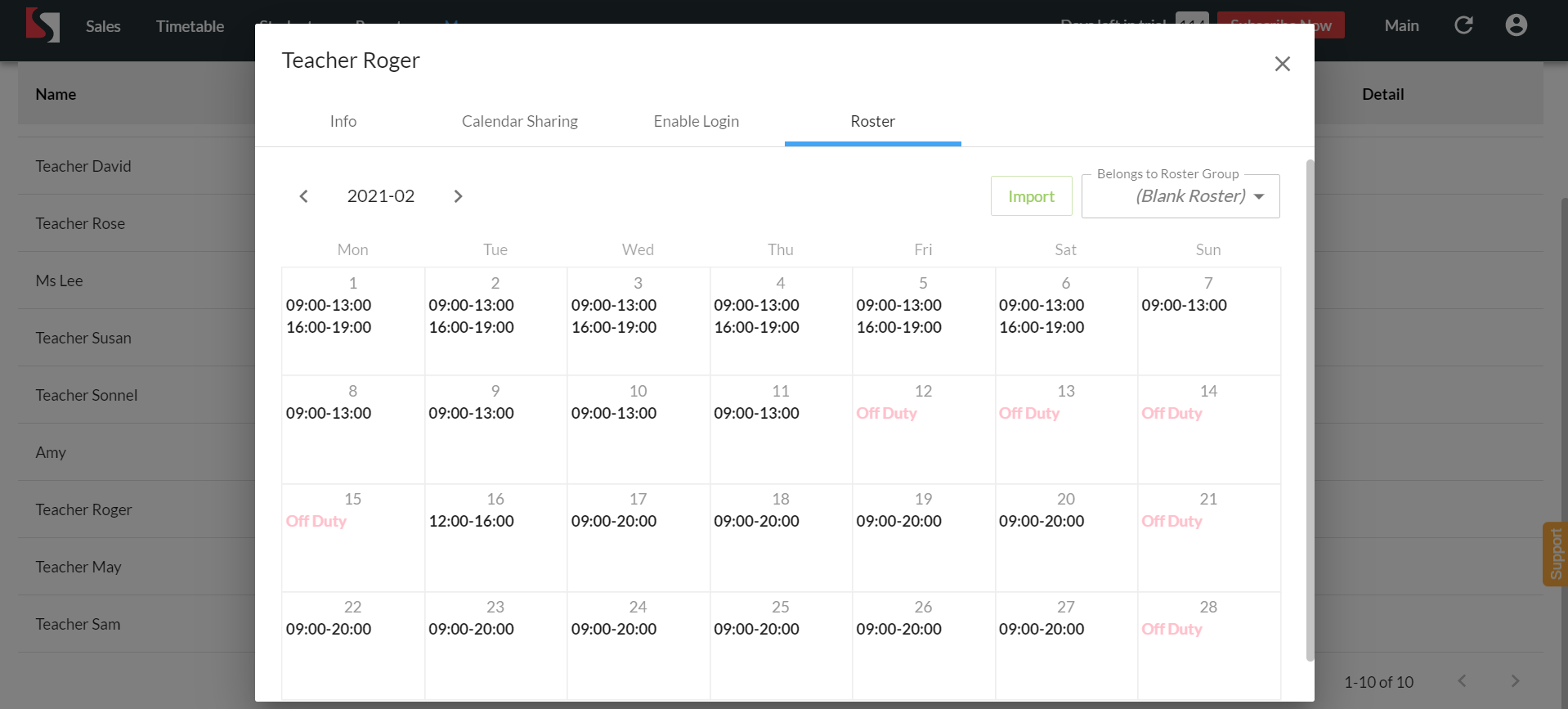Open the user account profile icon
Viewport: 1568px width, 709px height.
point(1516,25)
